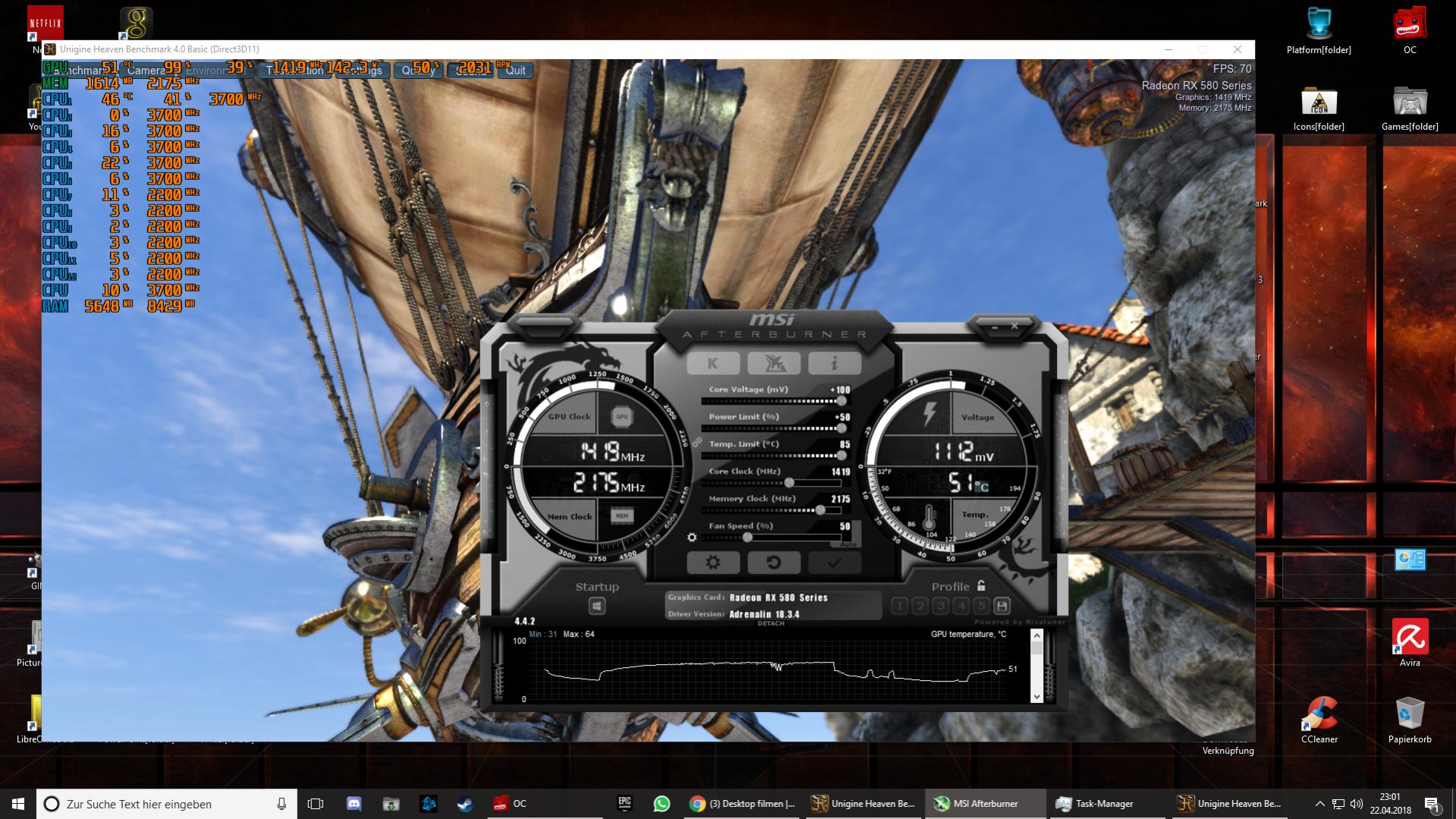
Task: Open Icons[folder] on the desktop
Action: point(1319,109)
